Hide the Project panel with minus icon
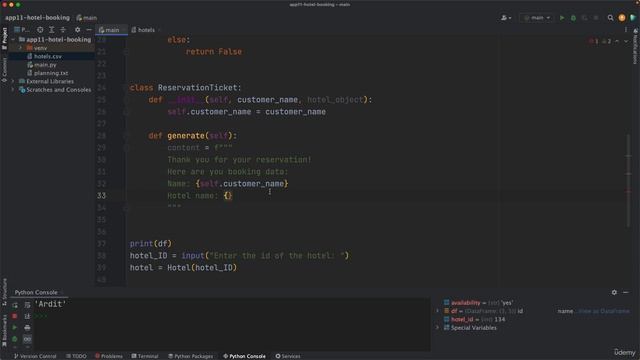This screenshot has width=640, height=360. 89,30
